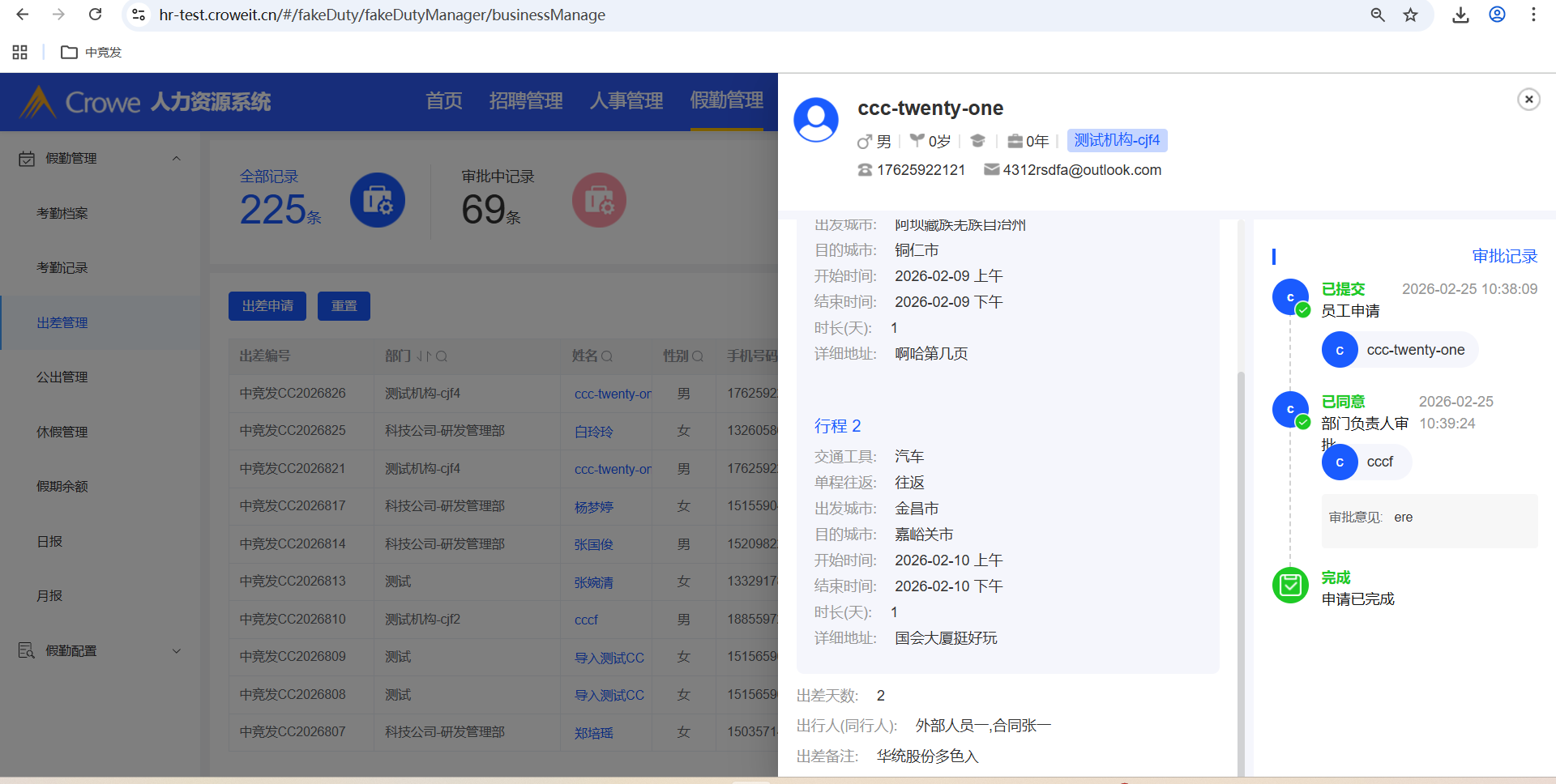Click the sort arrows in 部门 column
The image size is (1556, 784).
(424, 356)
